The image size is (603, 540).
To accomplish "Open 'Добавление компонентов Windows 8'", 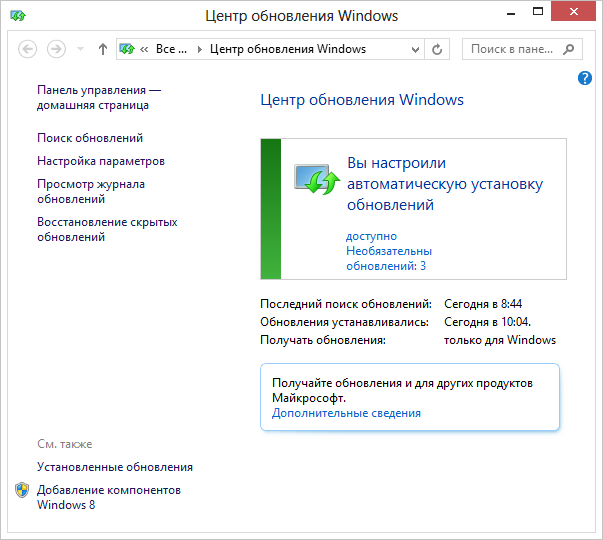I will [109, 497].
